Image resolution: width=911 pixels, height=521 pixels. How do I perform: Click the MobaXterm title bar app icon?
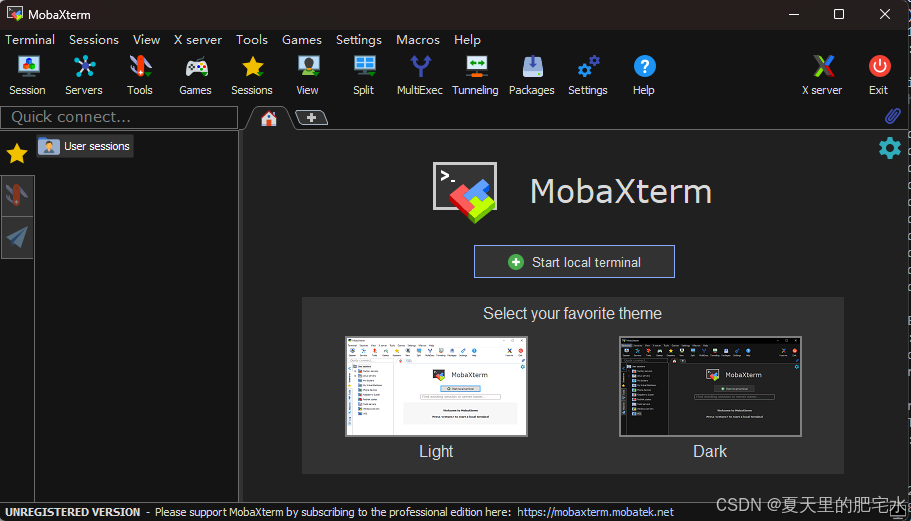(x=15, y=13)
